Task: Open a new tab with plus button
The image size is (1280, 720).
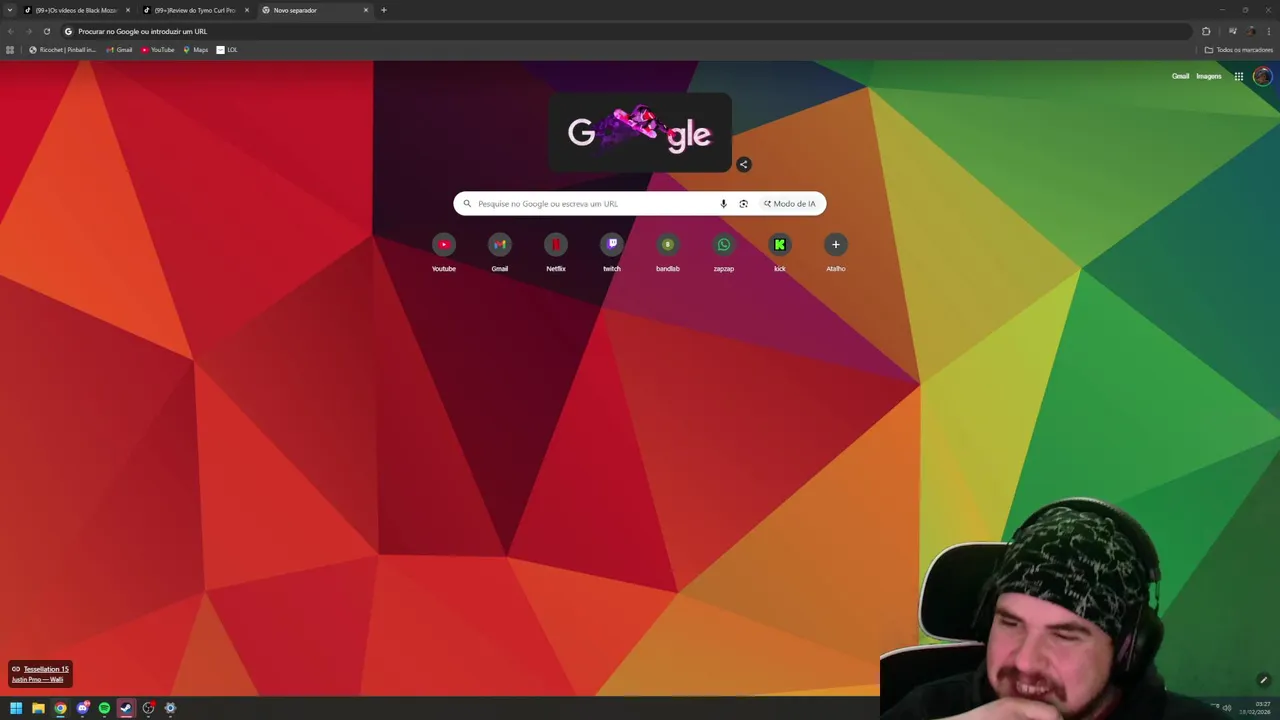Action: pos(383,10)
